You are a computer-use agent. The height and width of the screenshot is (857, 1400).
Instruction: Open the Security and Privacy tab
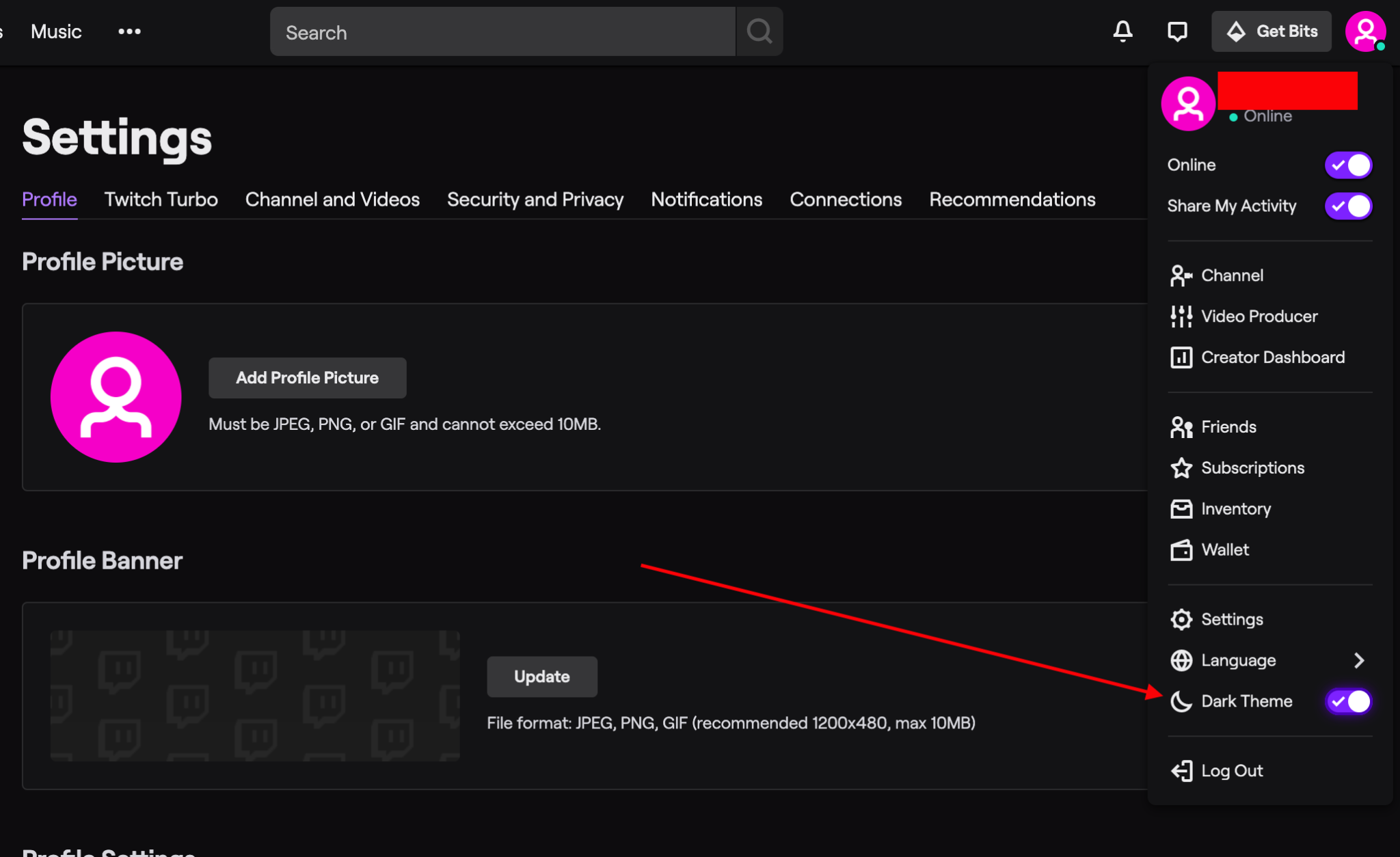click(535, 199)
